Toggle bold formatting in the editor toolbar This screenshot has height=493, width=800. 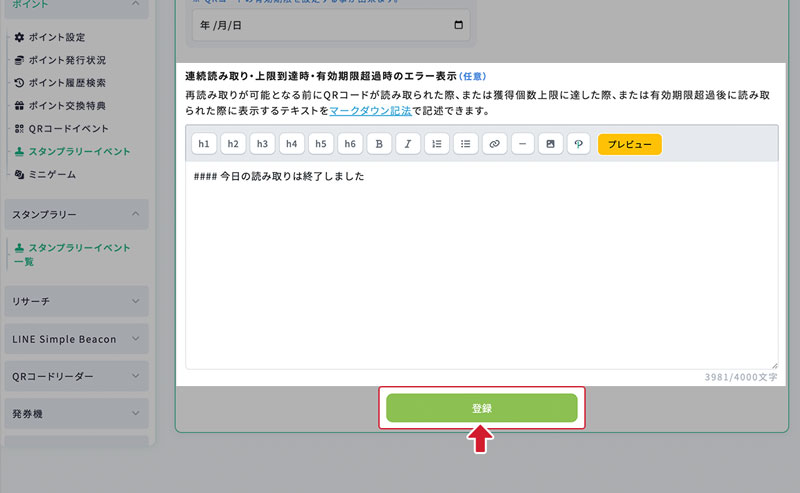click(379, 144)
